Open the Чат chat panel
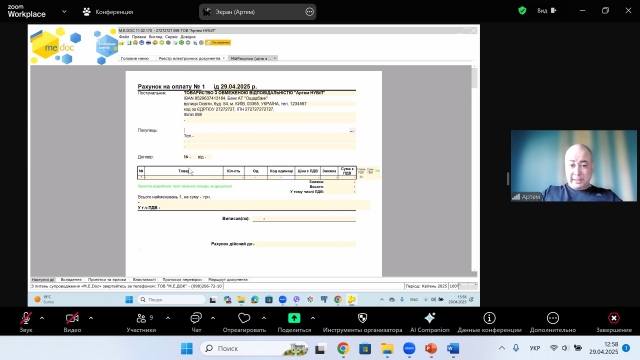This screenshot has width=640, height=360. pyautogui.click(x=196, y=322)
